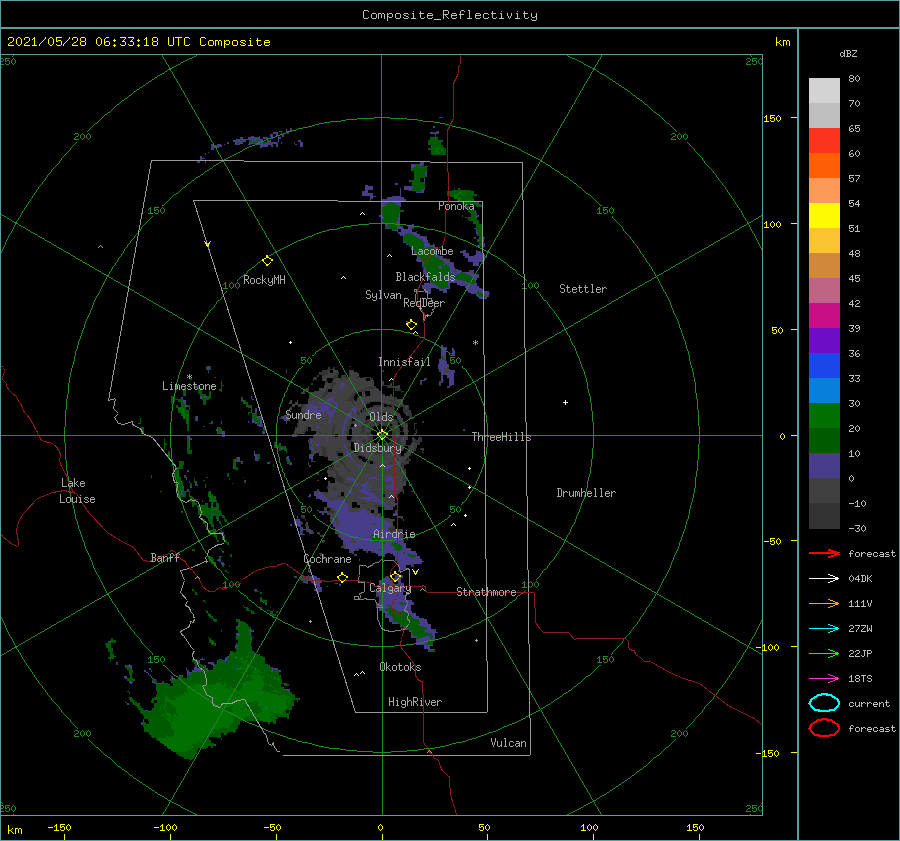This screenshot has width=900, height=841.
Task: Click the Innisfail city label
Action: click(404, 362)
